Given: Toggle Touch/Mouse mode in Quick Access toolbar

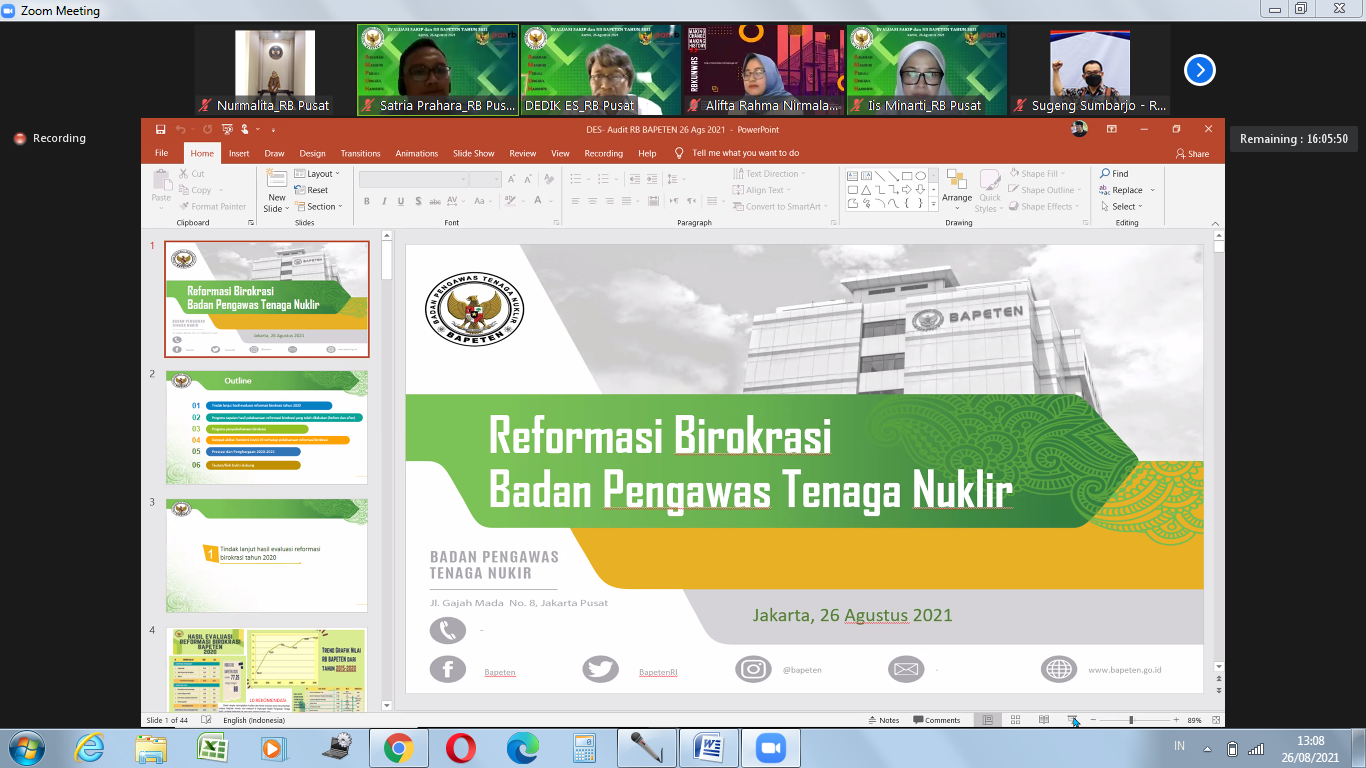Looking at the screenshot, I should pyautogui.click(x=244, y=129).
